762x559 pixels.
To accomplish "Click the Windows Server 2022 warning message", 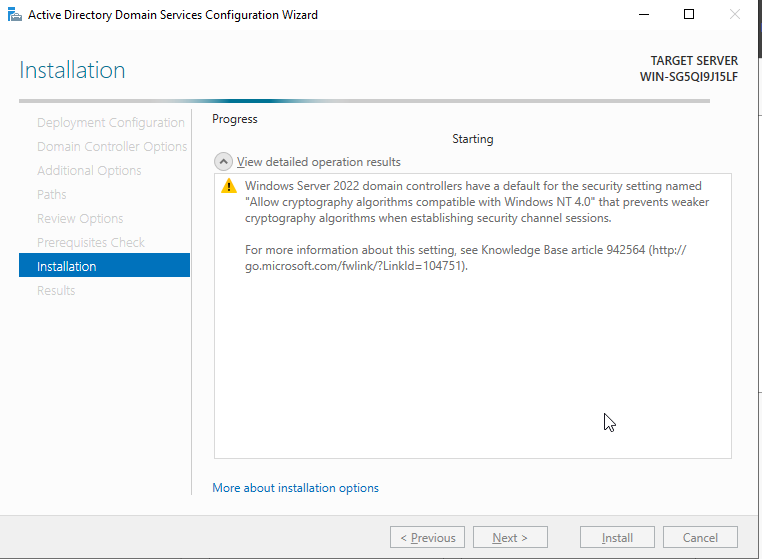I will pyautogui.click(x=477, y=202).
